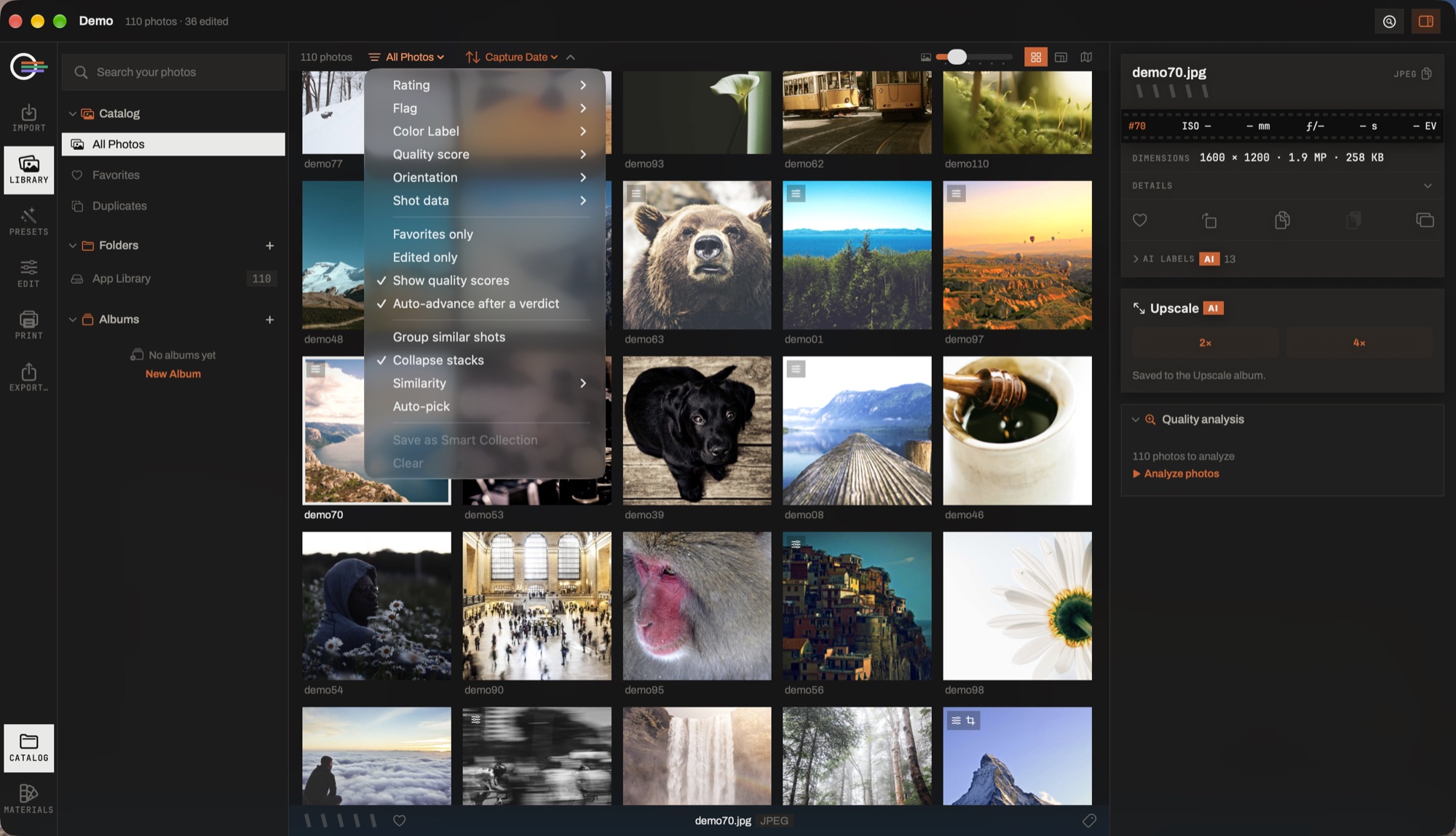Add a new album with plus icon

269,319
